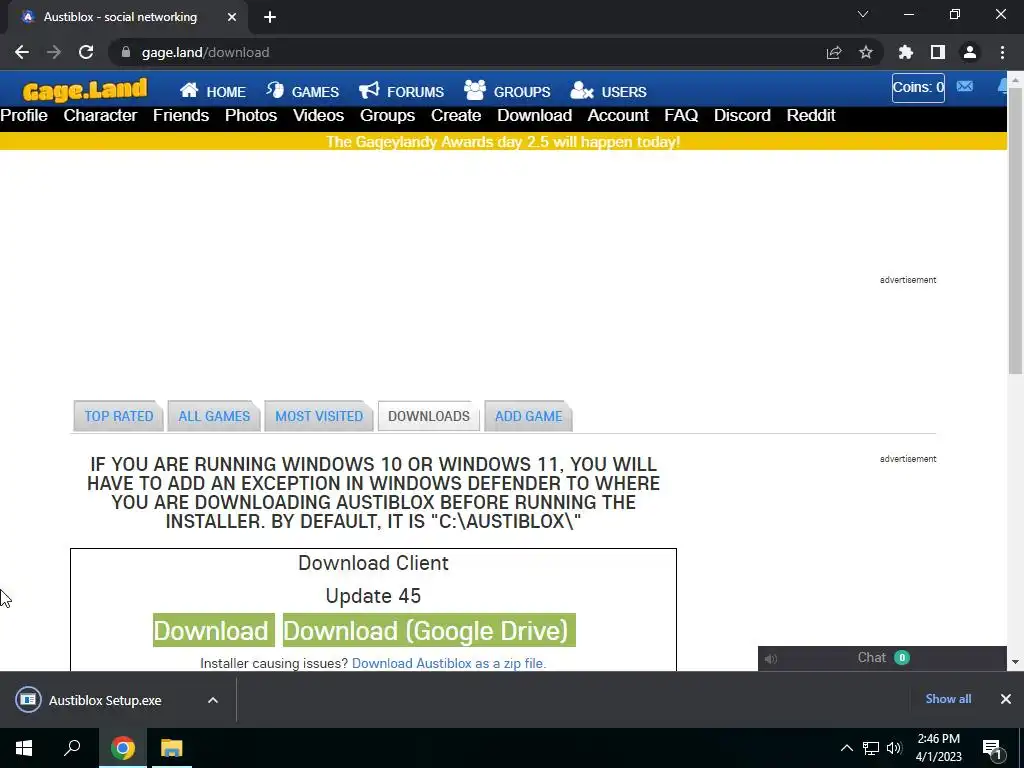Show hidden tray icons chevron
Viewport: 1024px width, 768px height.
coord(846,748)
